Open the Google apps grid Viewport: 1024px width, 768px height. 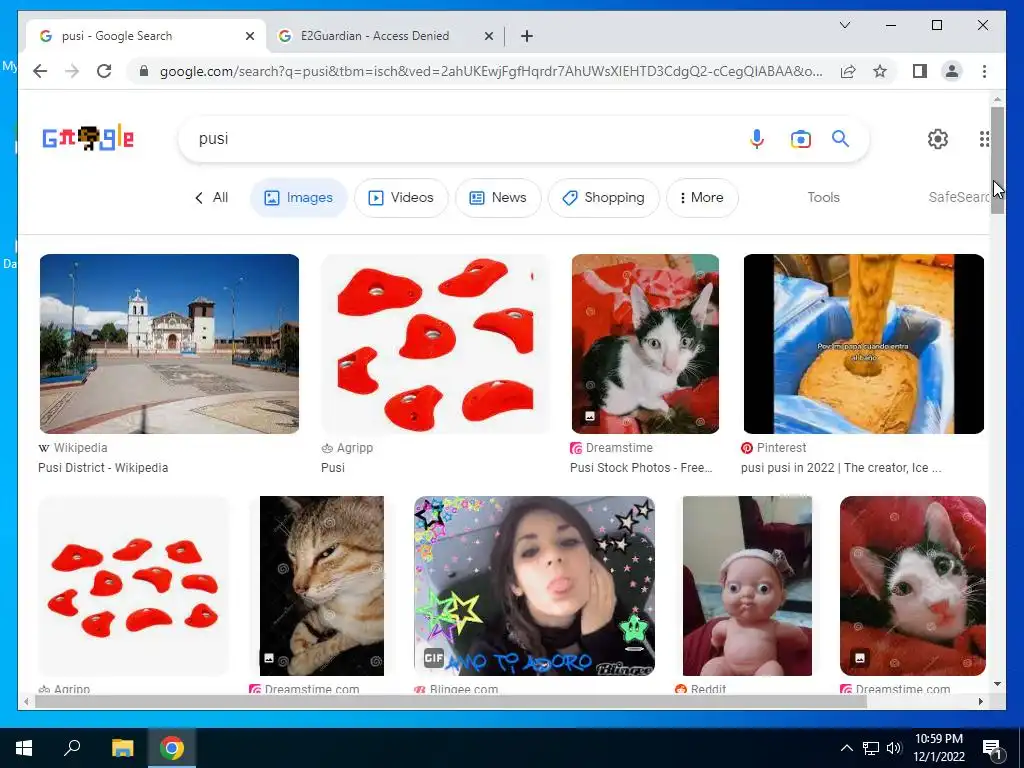click(x=984, y=138)
